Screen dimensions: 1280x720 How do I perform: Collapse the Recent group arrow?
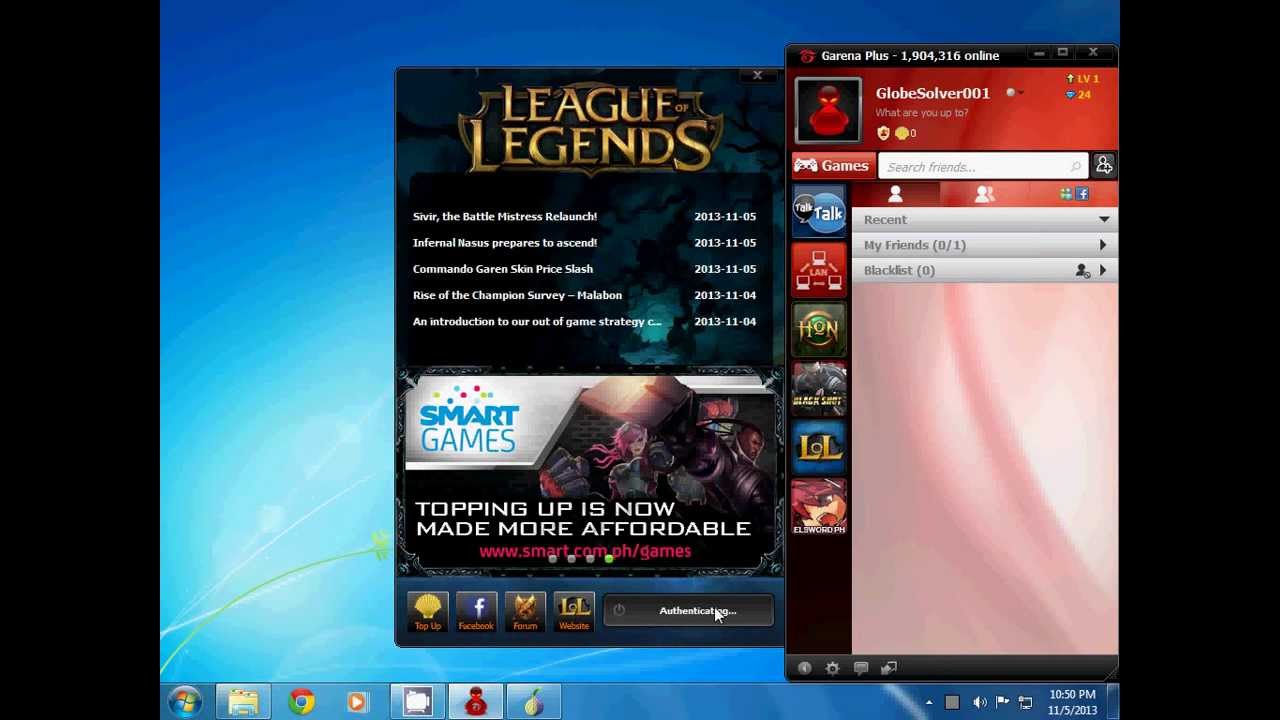coord(1104,219)
